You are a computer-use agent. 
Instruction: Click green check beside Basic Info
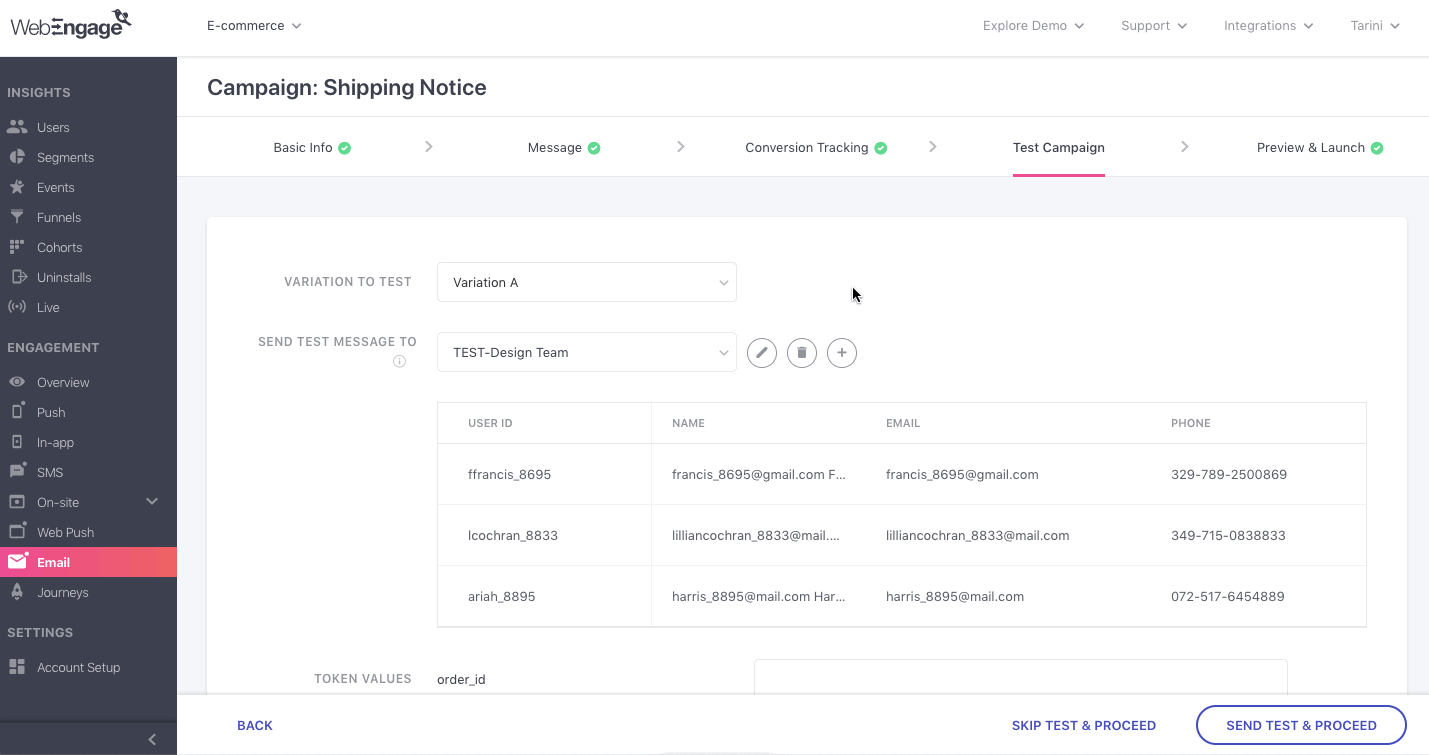point(345,148)
